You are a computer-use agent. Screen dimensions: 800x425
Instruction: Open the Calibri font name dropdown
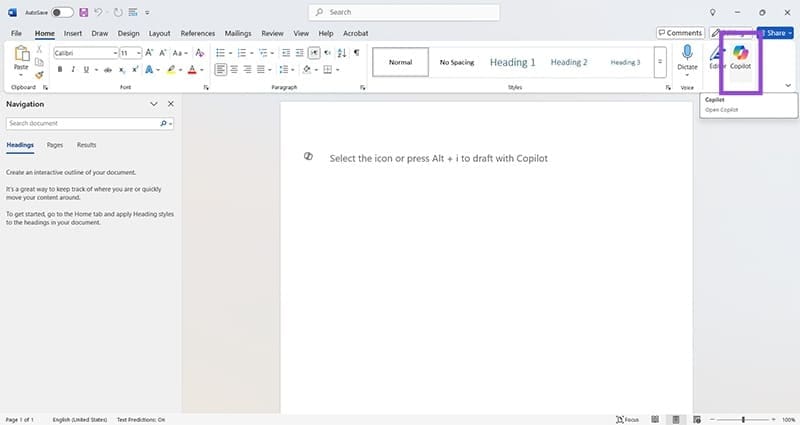114,52
